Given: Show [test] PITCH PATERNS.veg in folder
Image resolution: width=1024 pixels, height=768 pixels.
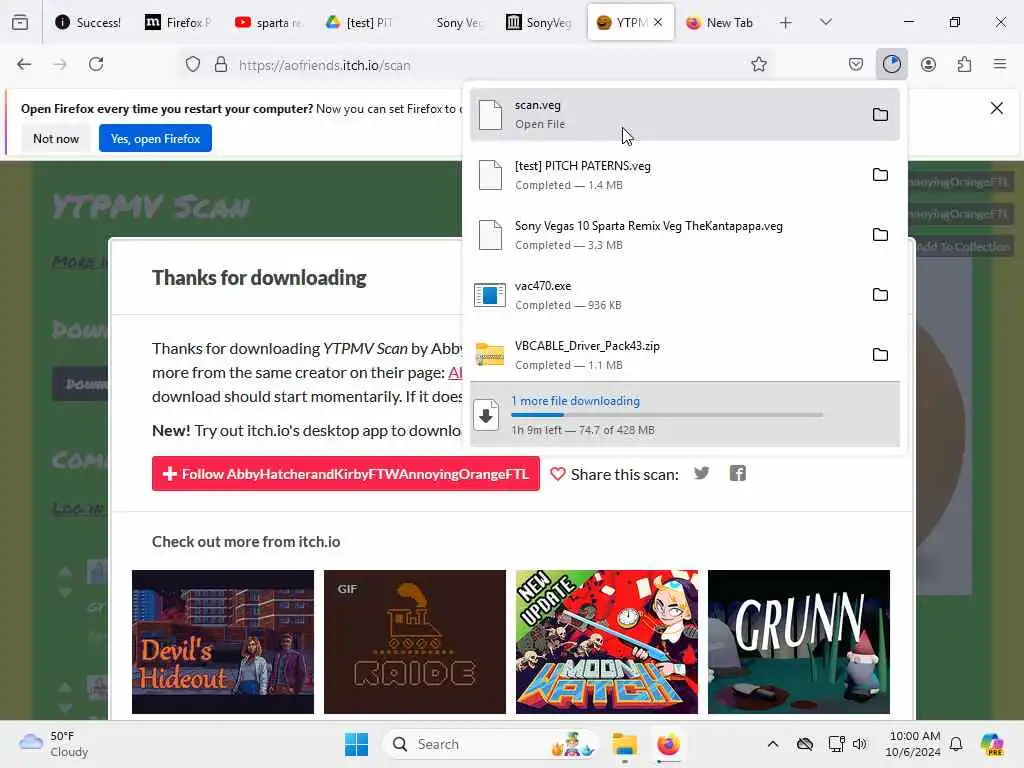Looking at the screenshot, I should (x=880, y=174).
